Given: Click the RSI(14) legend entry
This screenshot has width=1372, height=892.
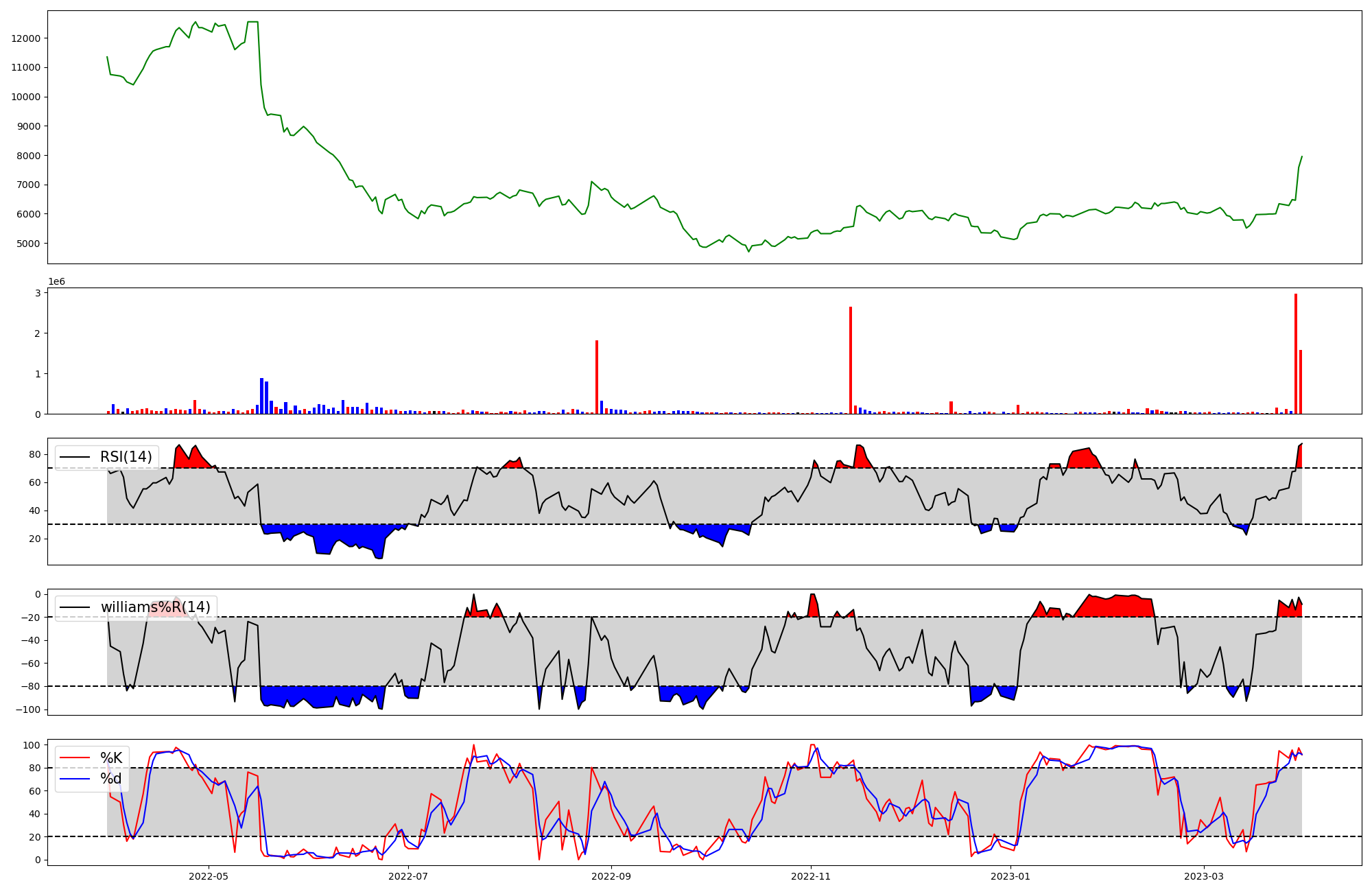Looking at the screenshot, I should point(126,457).
